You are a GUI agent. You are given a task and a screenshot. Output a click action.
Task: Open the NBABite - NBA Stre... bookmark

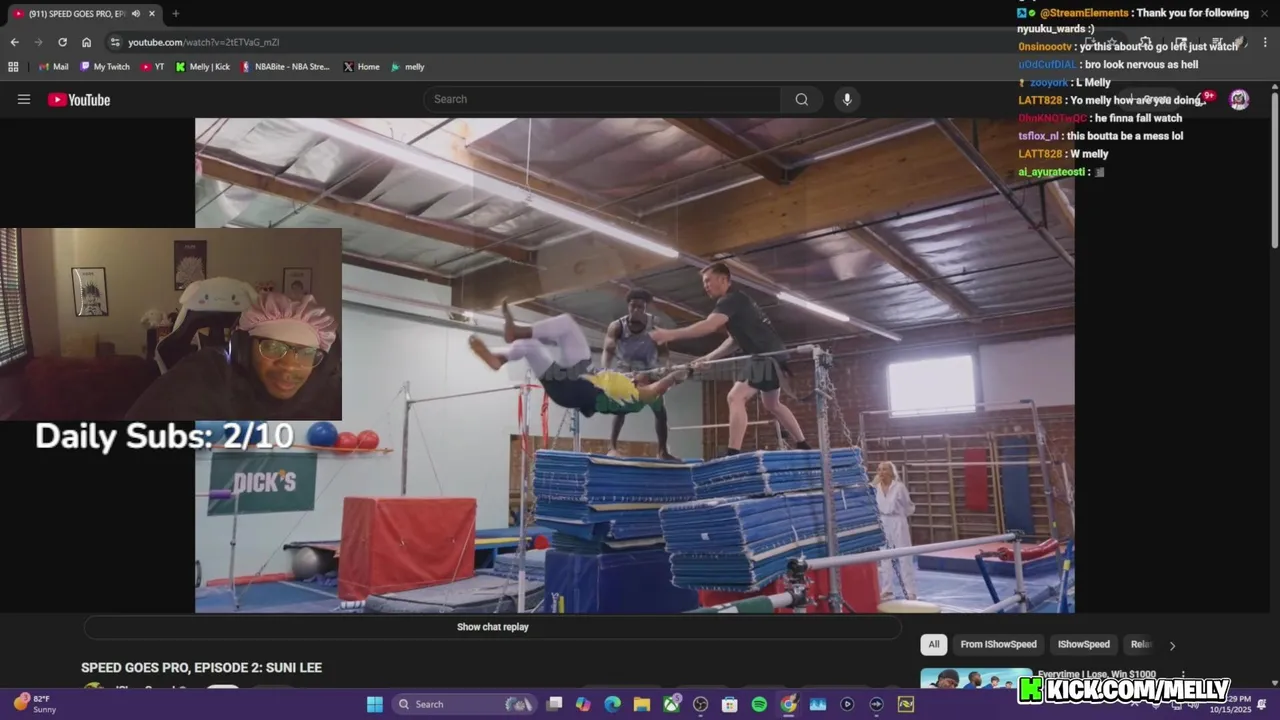click(285, 67)
